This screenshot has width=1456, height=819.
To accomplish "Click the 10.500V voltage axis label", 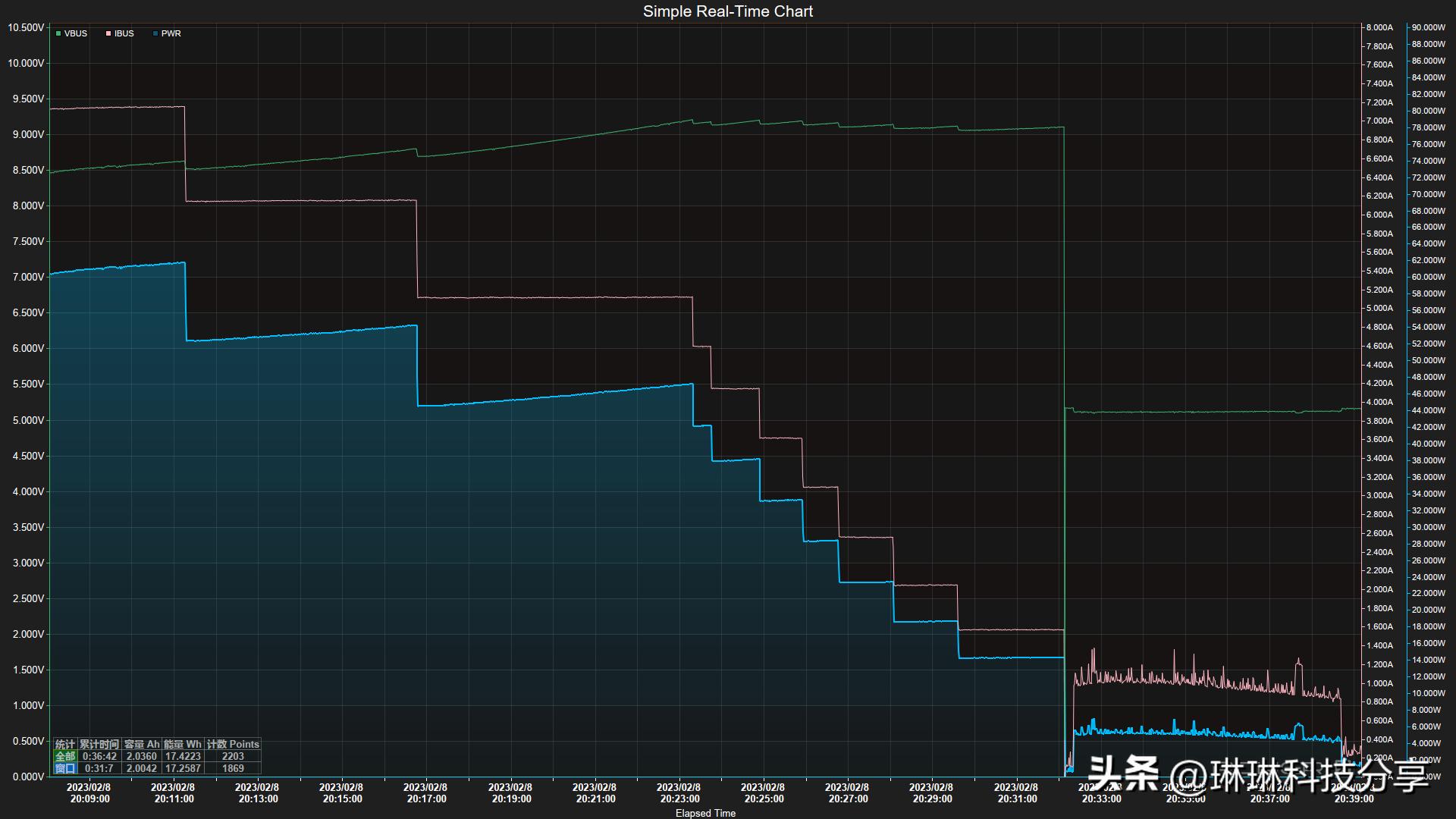I will (26, 27).
